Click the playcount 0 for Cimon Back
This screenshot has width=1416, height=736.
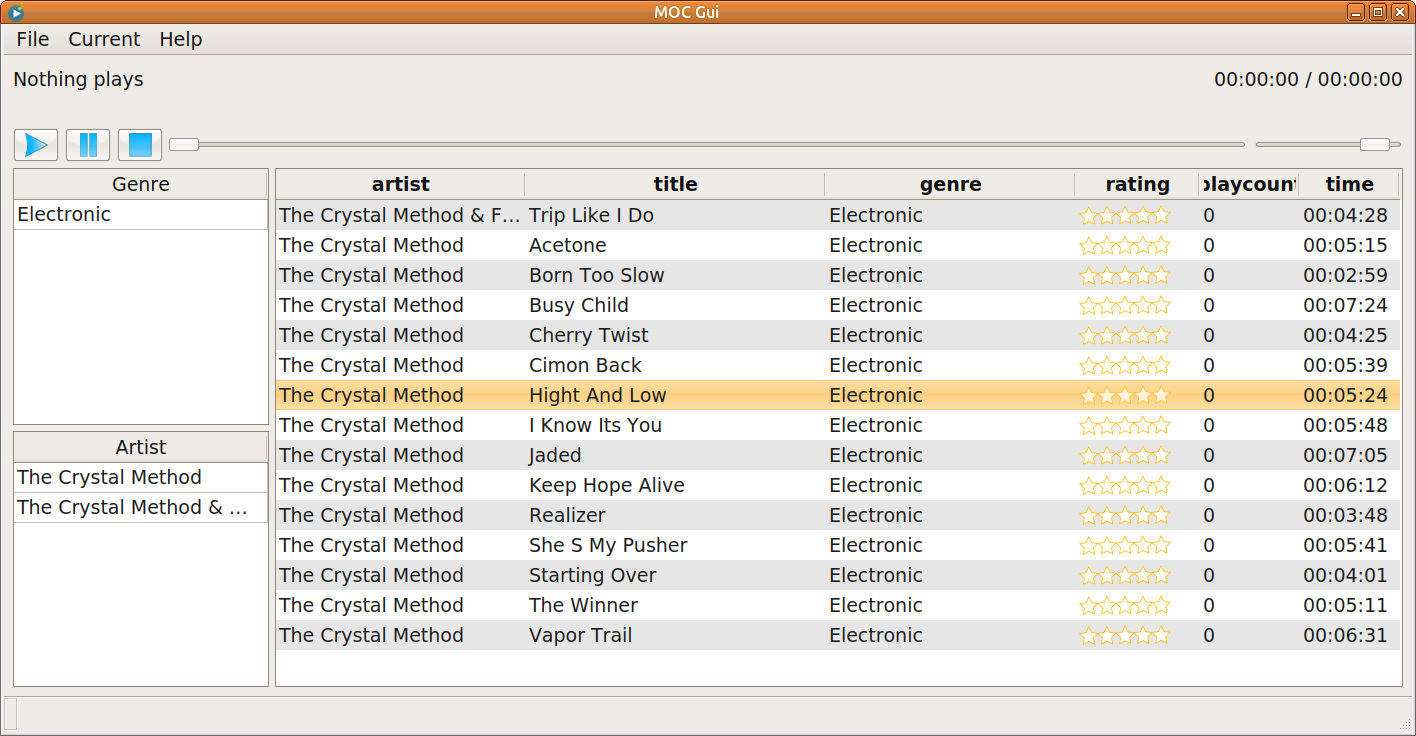(x=1209, y=365)
